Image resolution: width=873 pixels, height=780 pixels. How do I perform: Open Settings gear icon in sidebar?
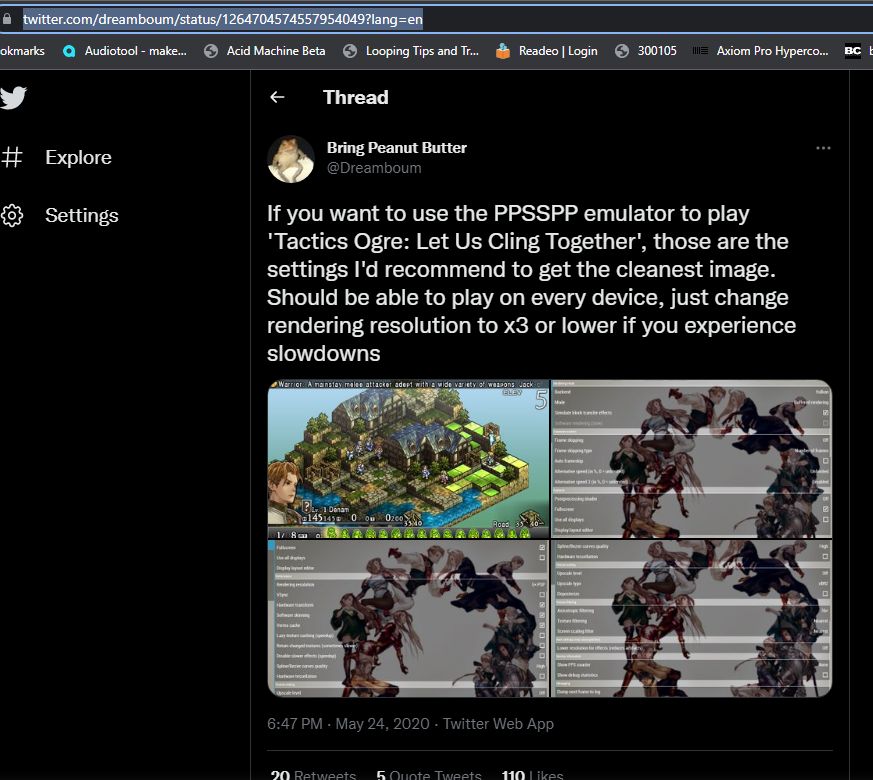point(12,215)
